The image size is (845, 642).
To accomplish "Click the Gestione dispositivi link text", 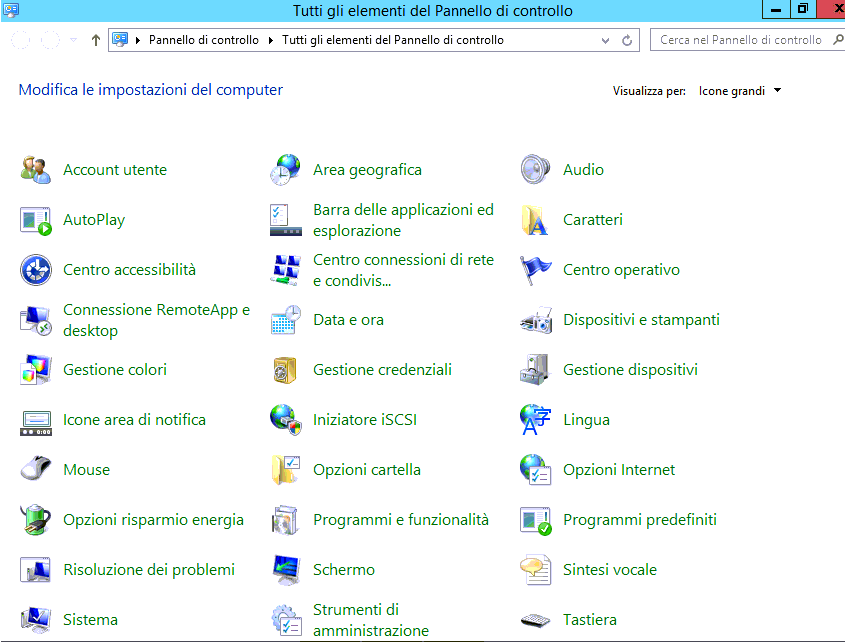I will coord(631,370).
